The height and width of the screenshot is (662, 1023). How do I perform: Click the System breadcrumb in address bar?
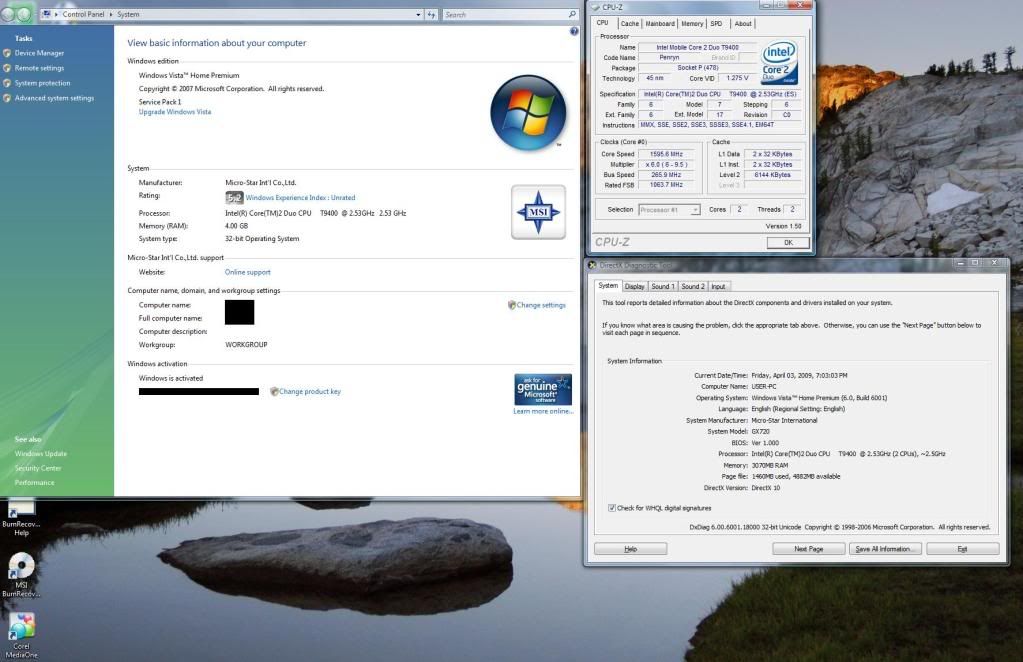[x=128, y=14]
